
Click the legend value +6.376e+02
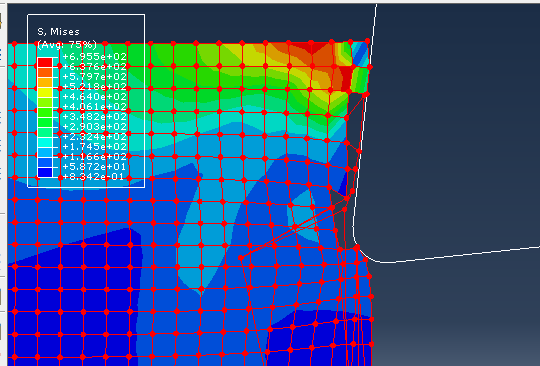pos(95,66)
